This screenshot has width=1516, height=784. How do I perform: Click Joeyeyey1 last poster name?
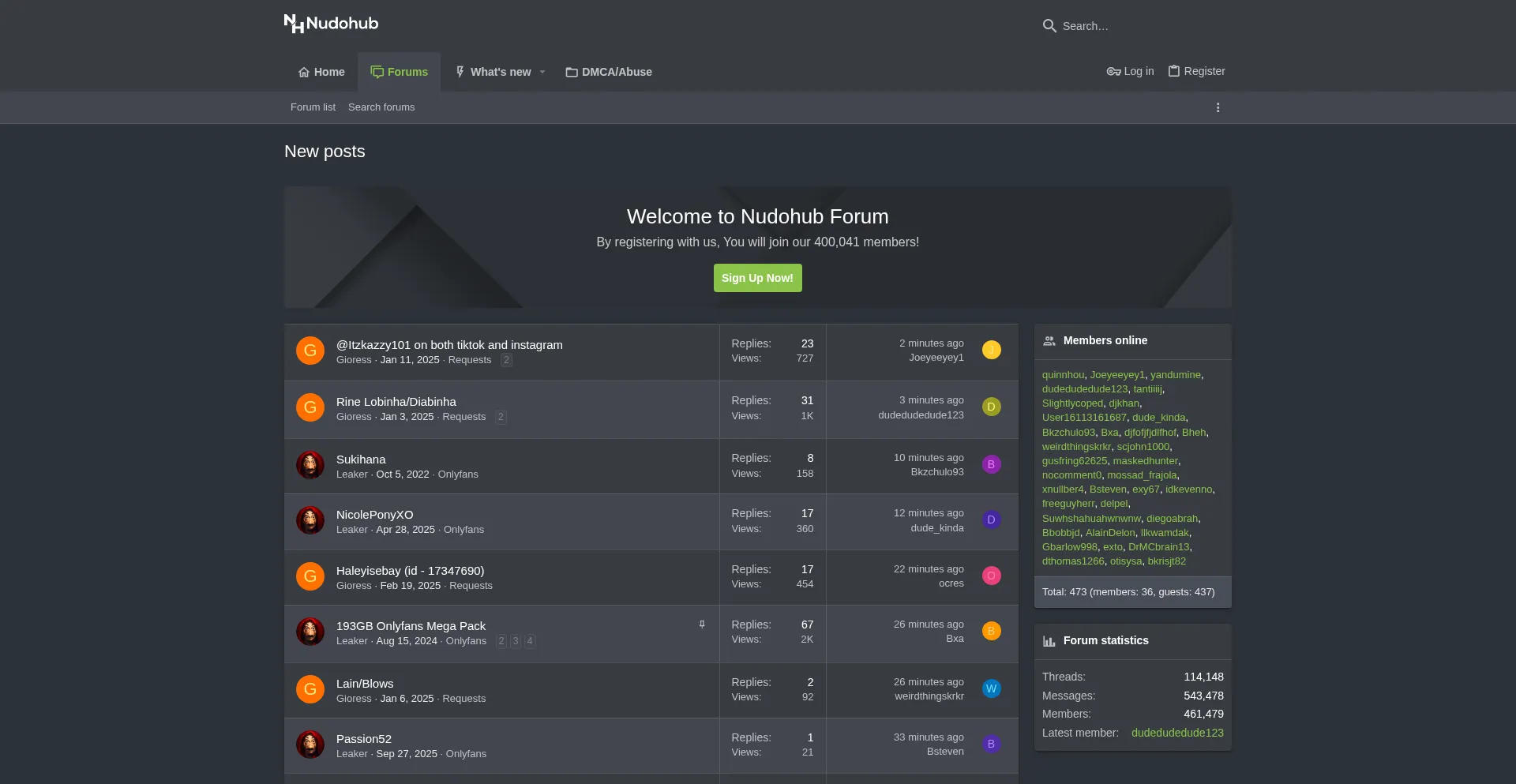click(x=936, y=358)
